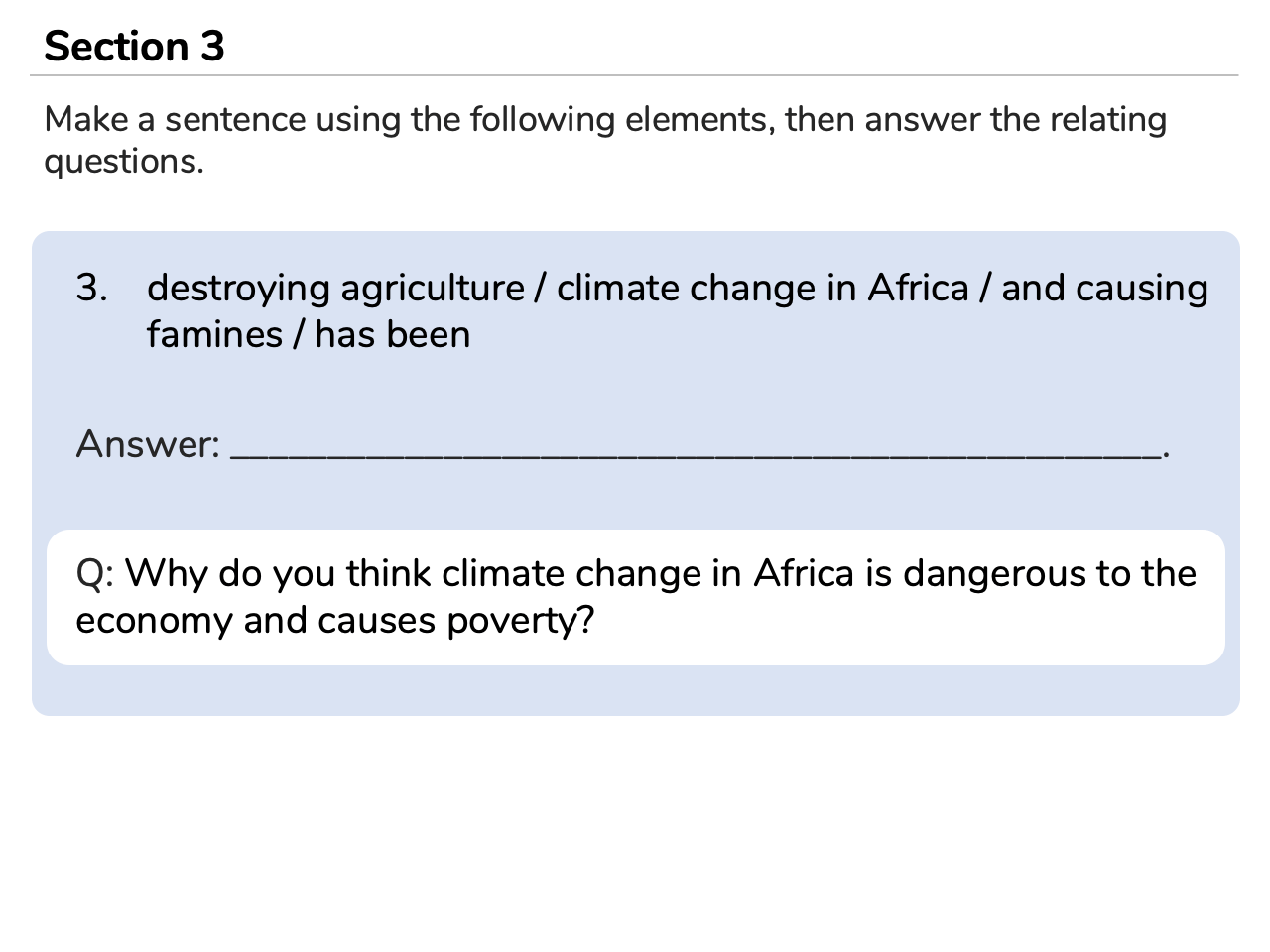Image resolution: width=1270 pixels, height=952 pixels.
Task: Click the divider line under Section 3
Action: coord(634,75)
